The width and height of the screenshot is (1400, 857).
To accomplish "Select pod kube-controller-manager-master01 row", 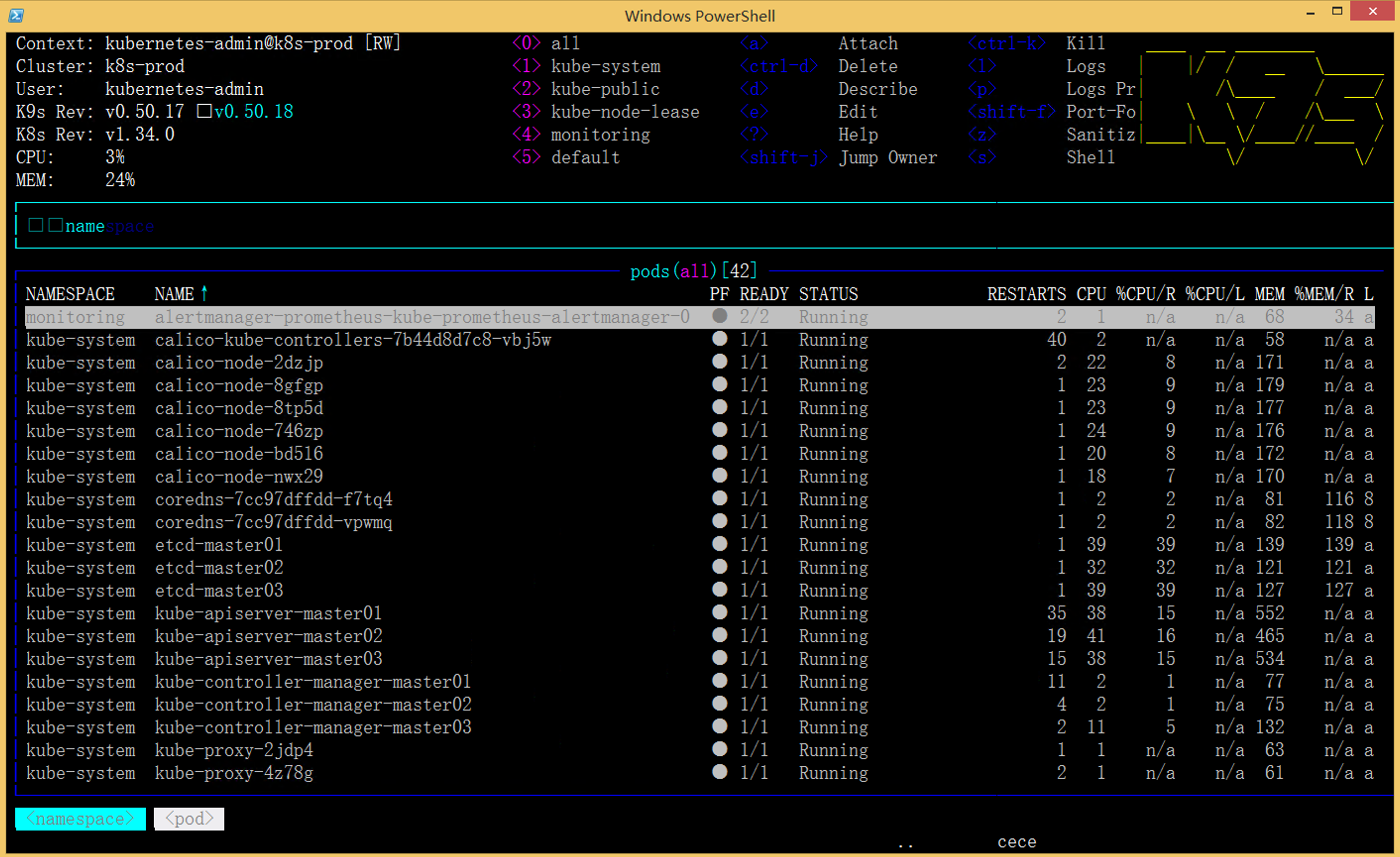I will click(x=700, y=681).
